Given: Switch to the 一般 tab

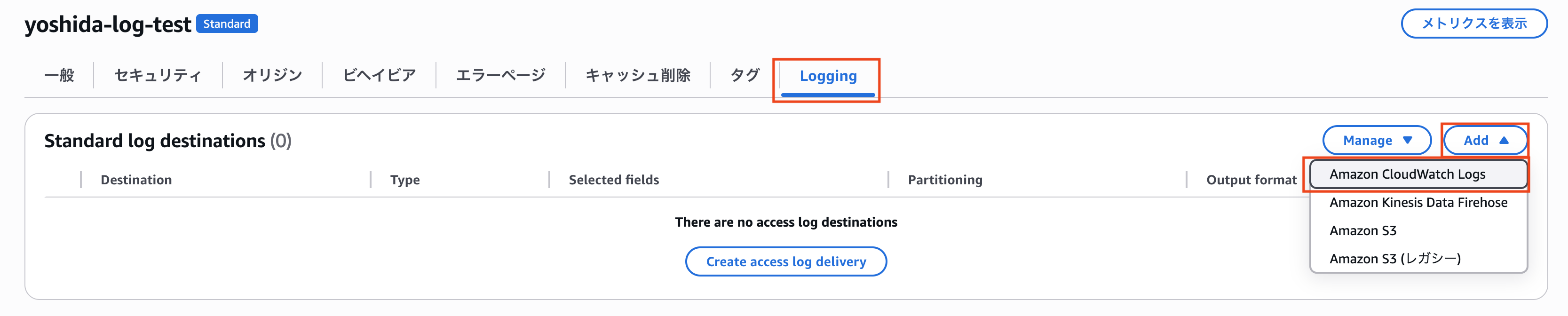Looking at the screenshot, I should tap(59, 76).
